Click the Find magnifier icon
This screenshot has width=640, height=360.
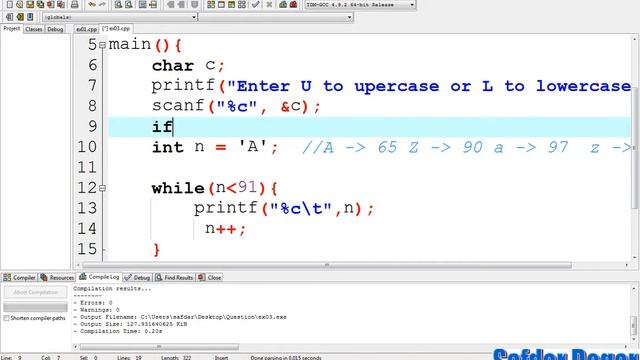coord(118,5)
